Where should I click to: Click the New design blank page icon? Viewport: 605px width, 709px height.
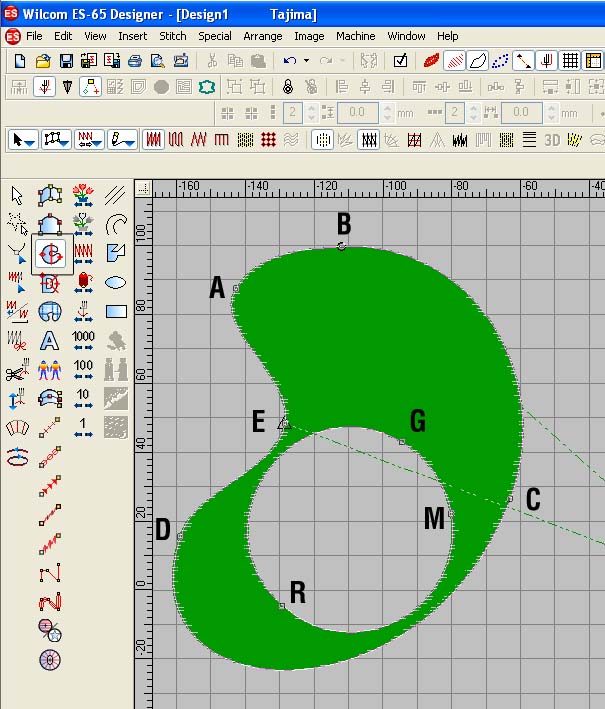(x=20, y=61)
